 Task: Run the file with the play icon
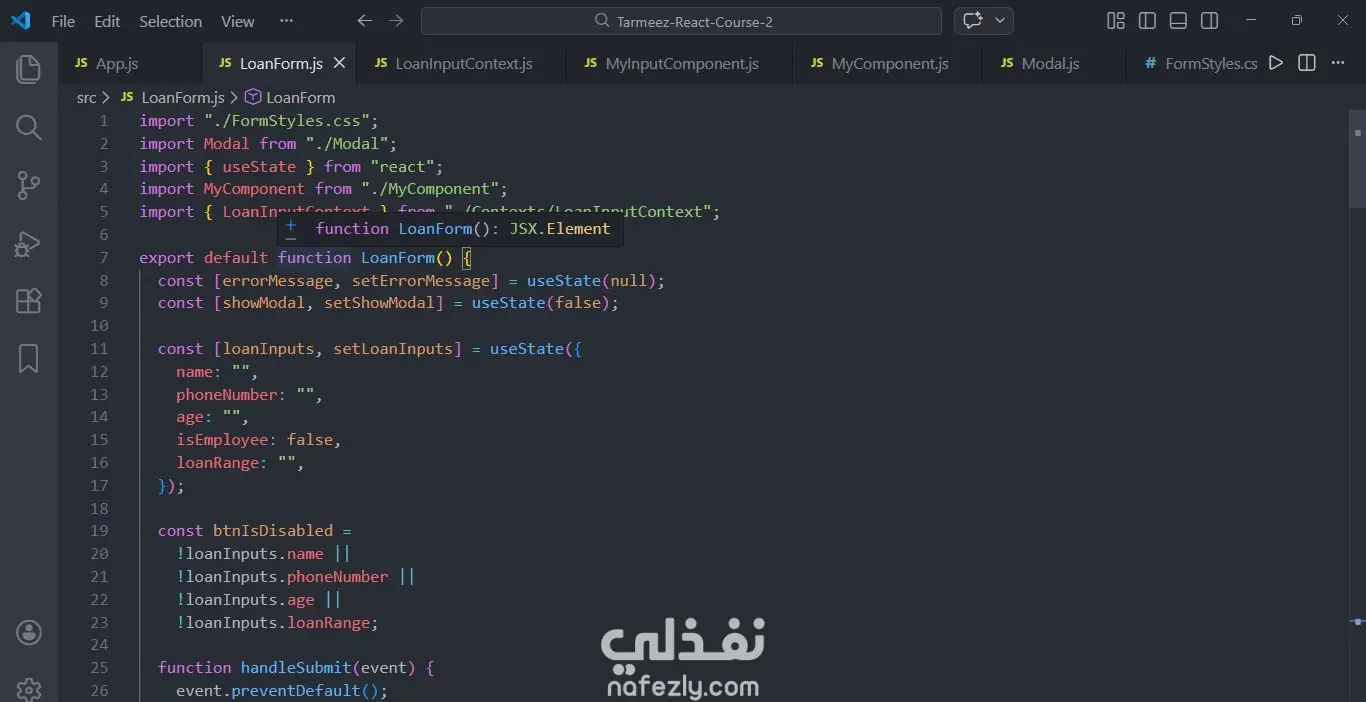1276,63
